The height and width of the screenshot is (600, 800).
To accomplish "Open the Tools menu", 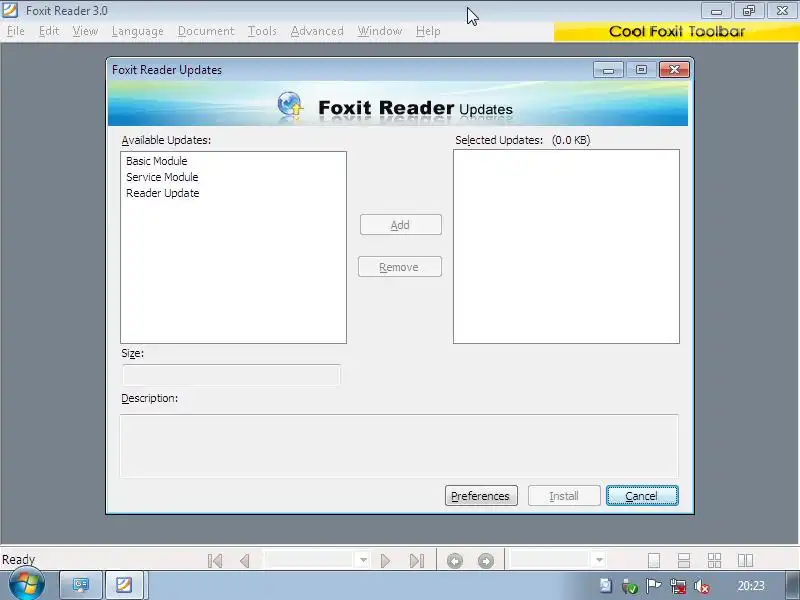I will pyautogui.click(x=262, y=31).
